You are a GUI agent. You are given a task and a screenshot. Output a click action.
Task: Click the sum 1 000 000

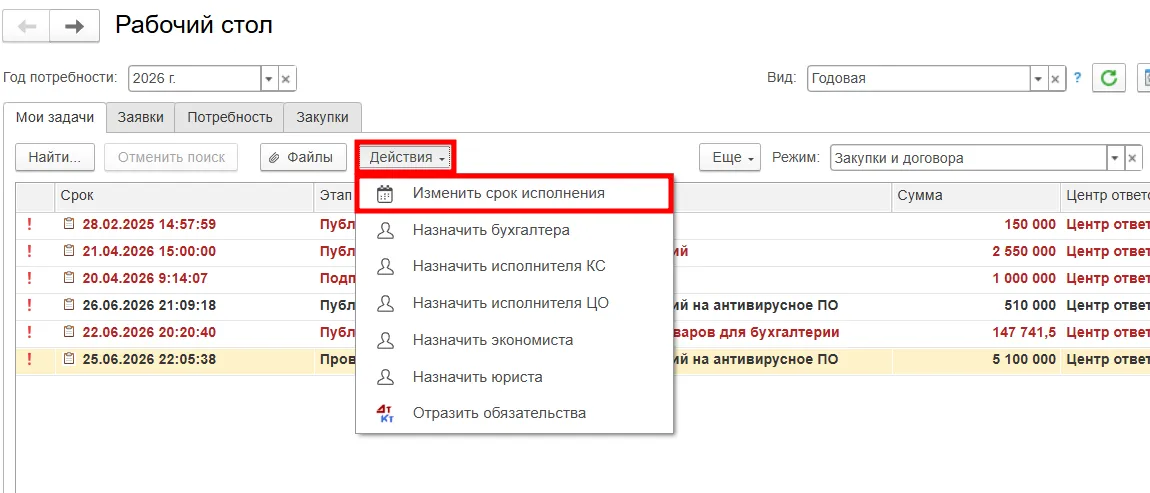[x=1024, y=278]
